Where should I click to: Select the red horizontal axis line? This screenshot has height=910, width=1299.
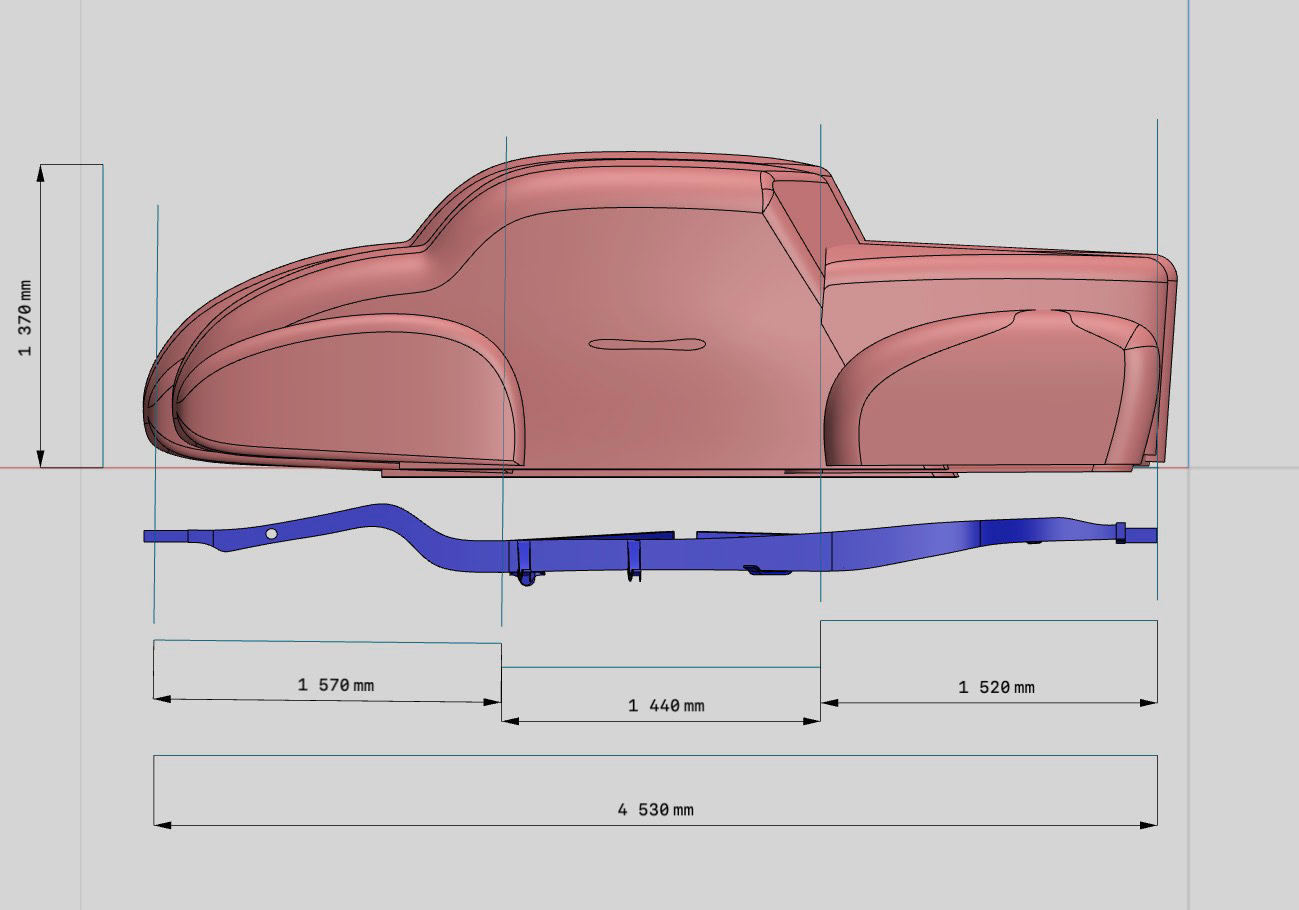(60, 467)
